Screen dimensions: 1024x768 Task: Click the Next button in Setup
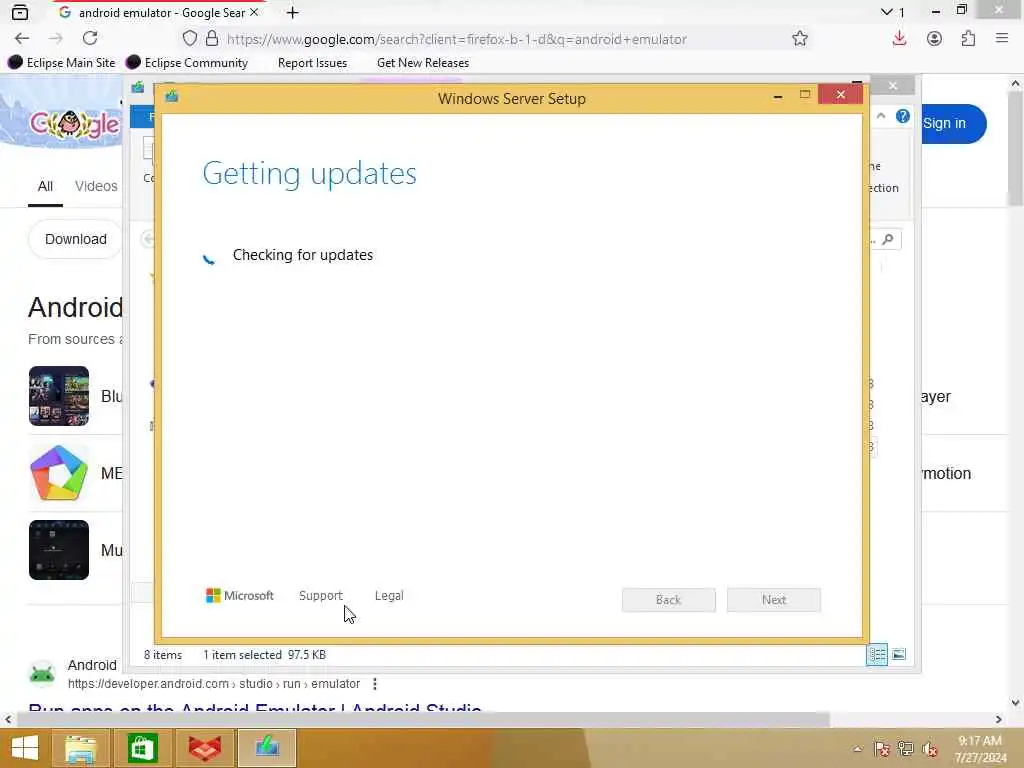pos(774,600)
